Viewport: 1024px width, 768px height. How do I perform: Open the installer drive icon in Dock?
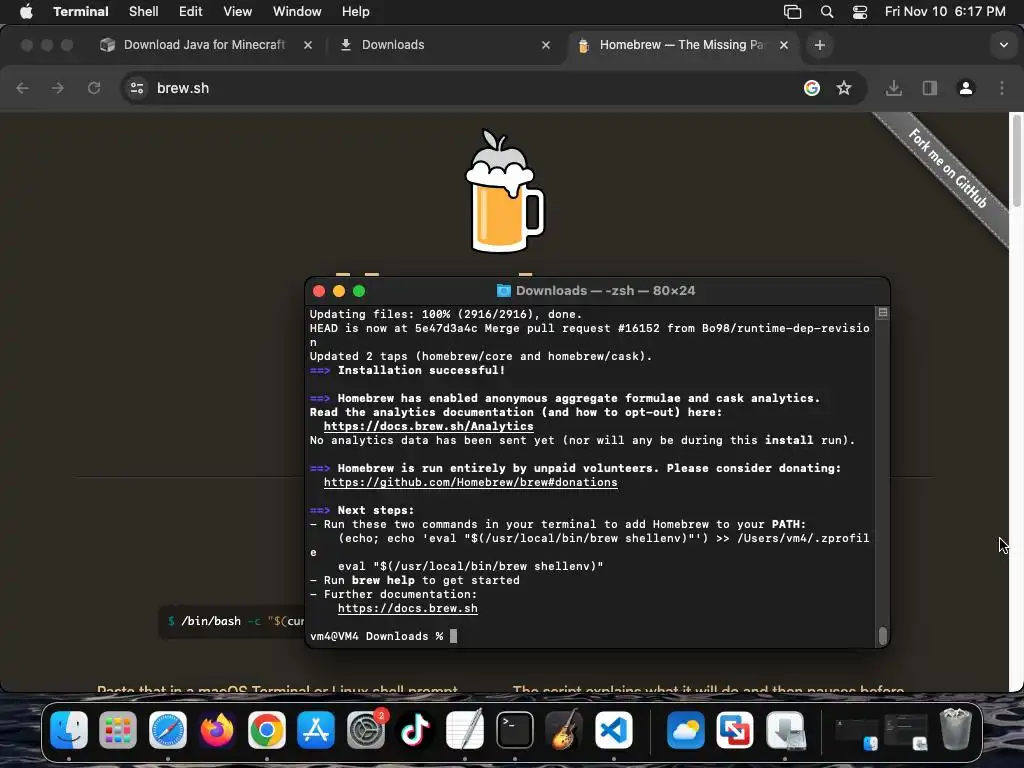(x=785, y=729)
